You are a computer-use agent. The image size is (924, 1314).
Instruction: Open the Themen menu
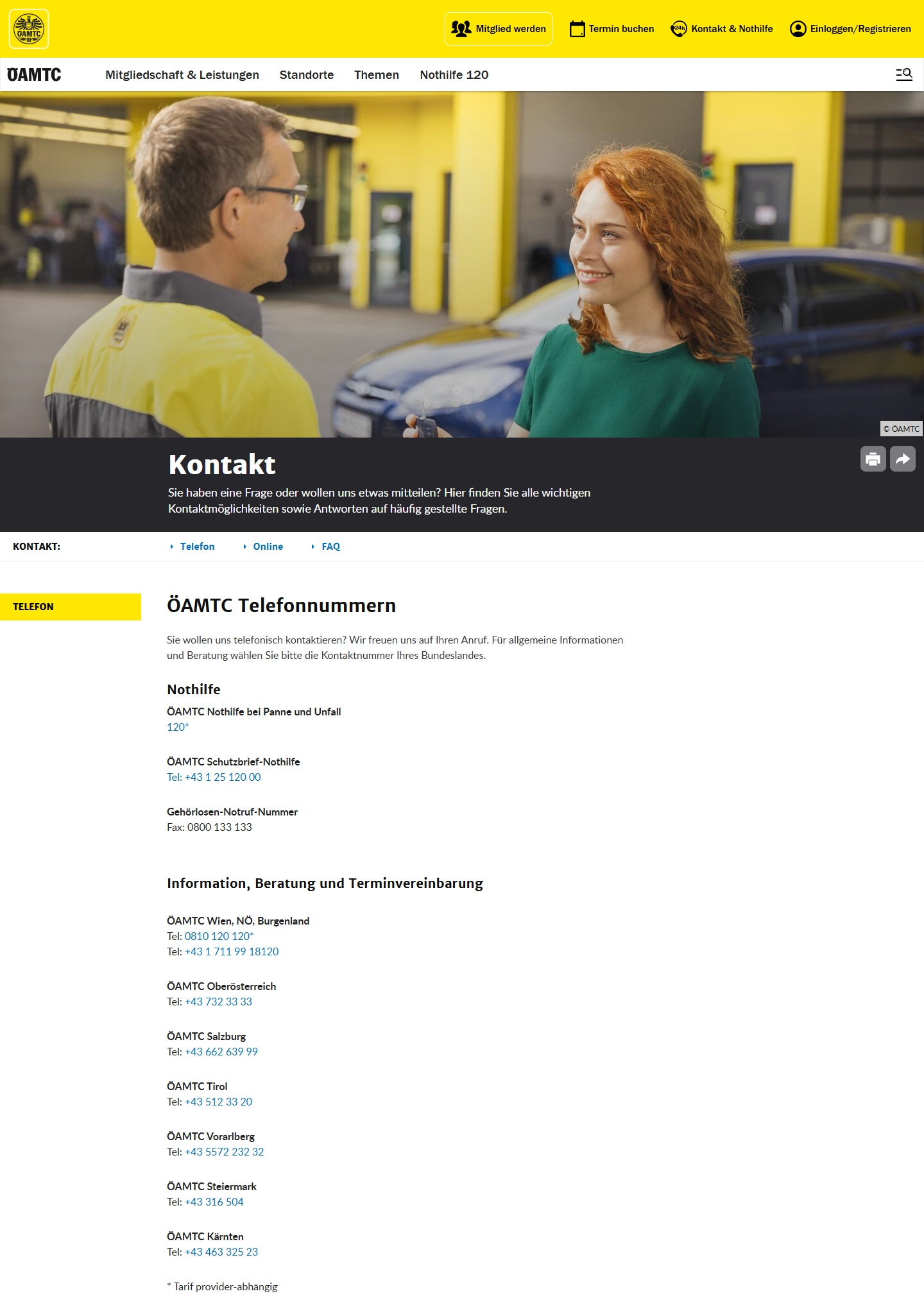377,74
